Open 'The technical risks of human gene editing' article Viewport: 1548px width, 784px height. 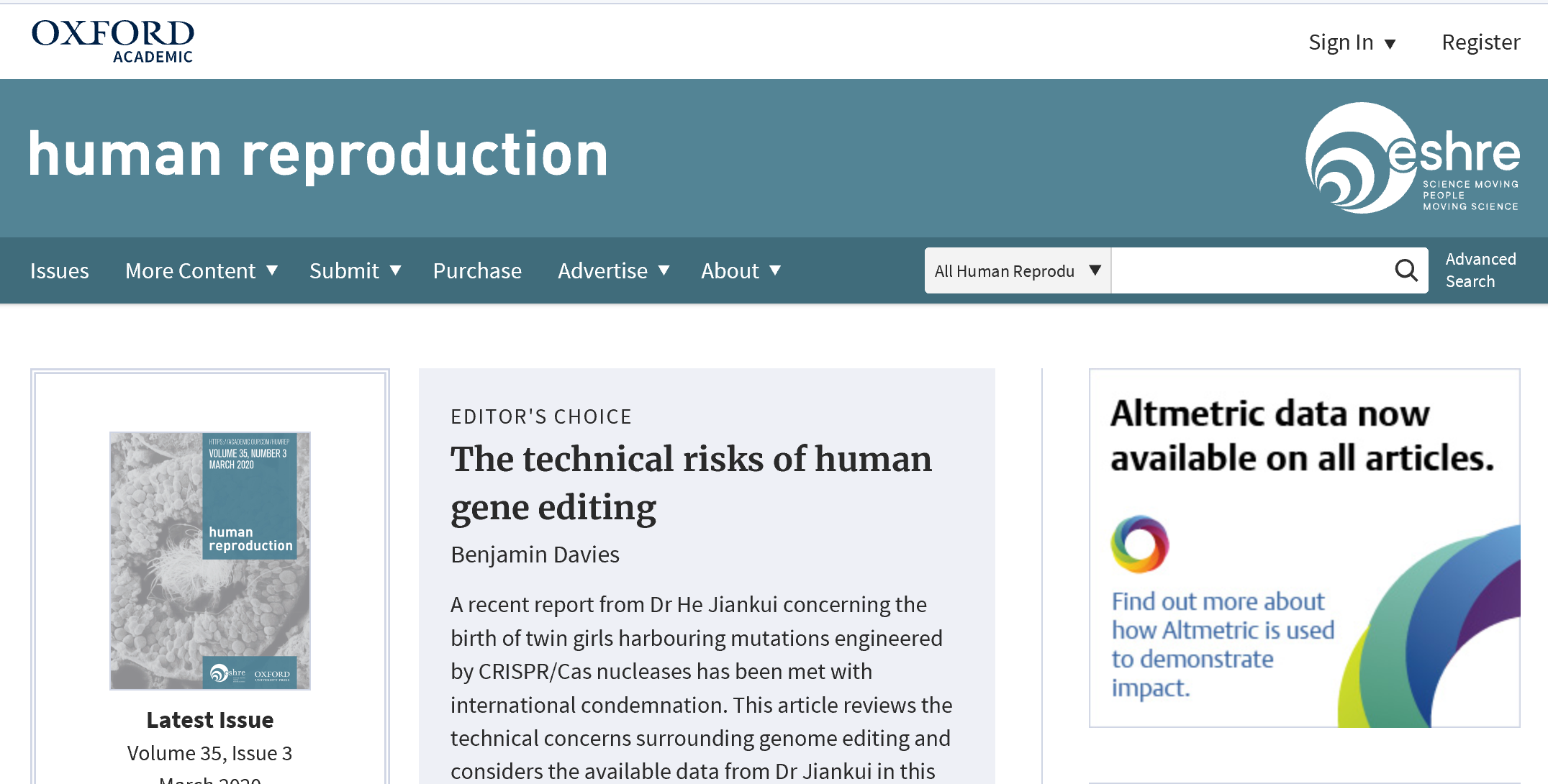pos(691,483)
